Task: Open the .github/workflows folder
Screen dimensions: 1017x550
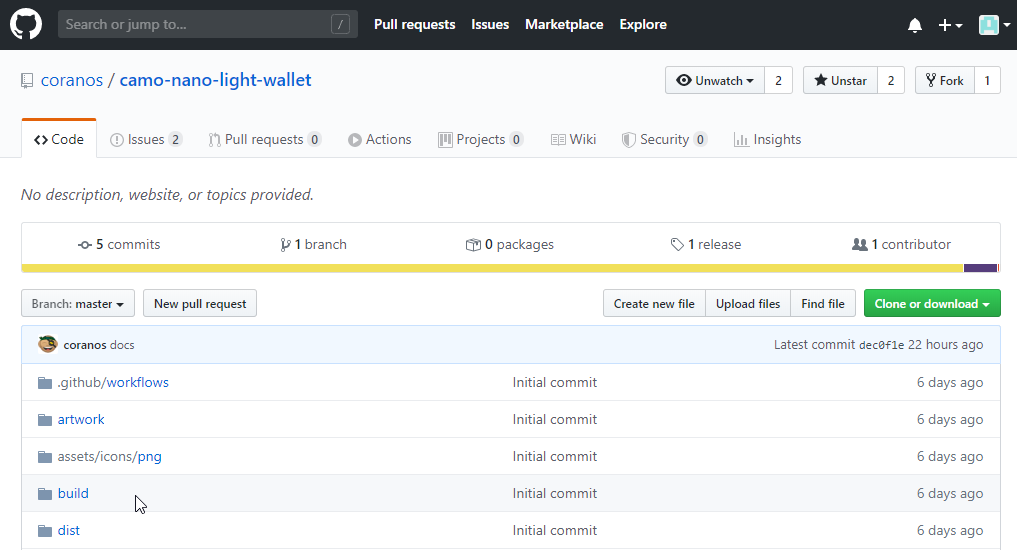Action: [113, 383]
